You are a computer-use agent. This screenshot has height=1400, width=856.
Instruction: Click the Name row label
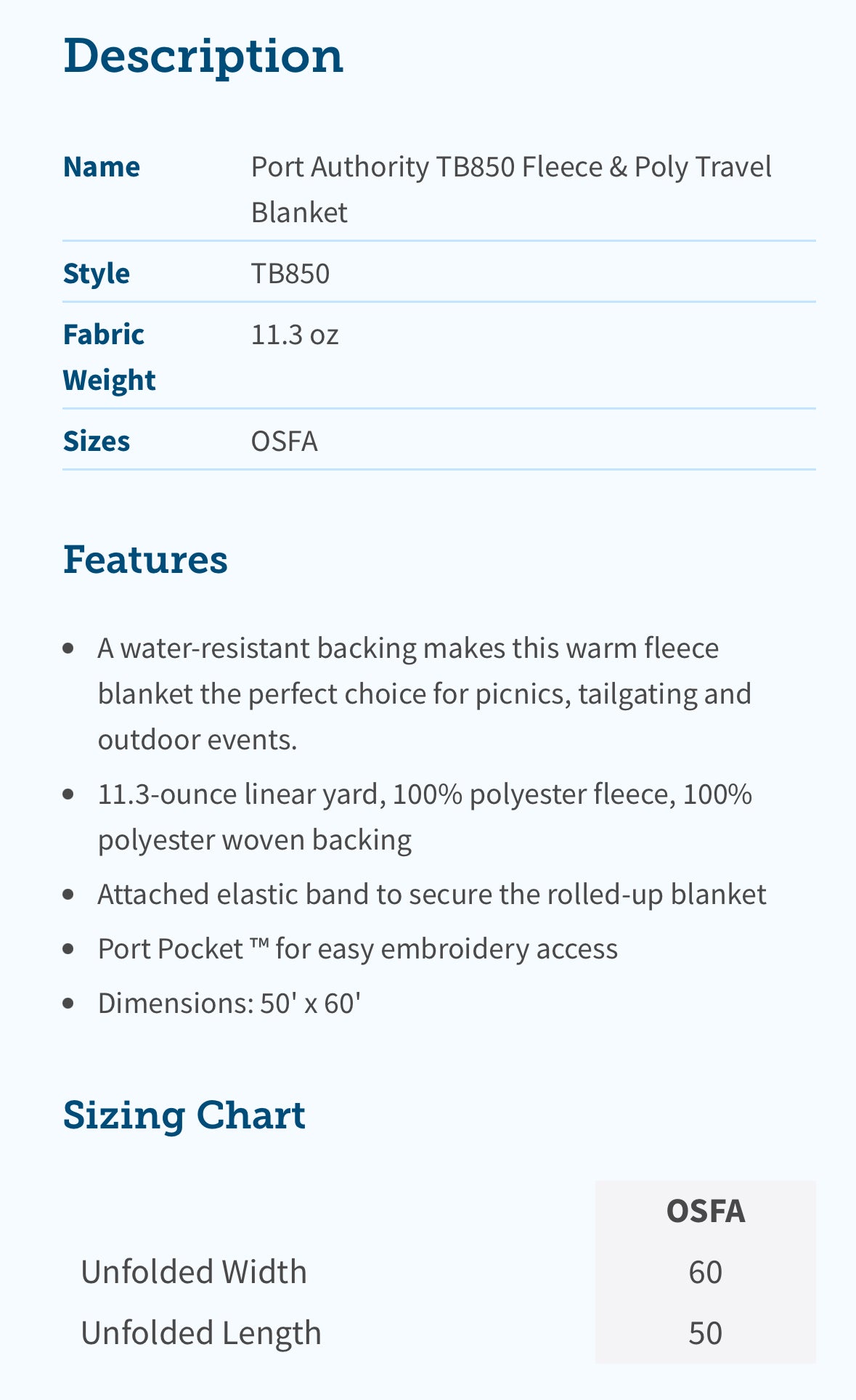102,167
